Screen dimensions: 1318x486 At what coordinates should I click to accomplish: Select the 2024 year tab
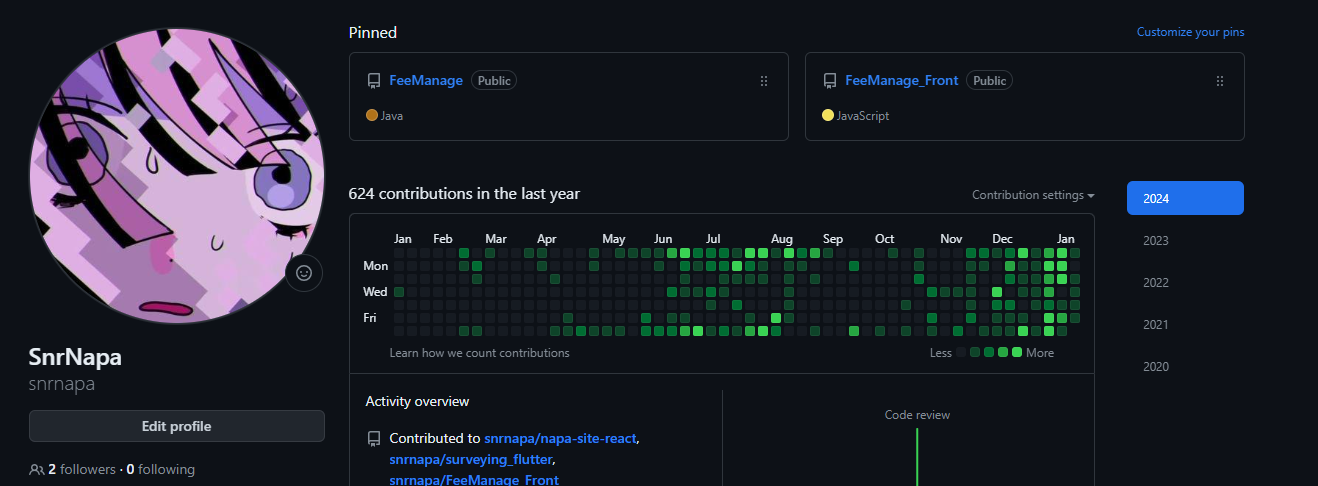(1185, 198)
